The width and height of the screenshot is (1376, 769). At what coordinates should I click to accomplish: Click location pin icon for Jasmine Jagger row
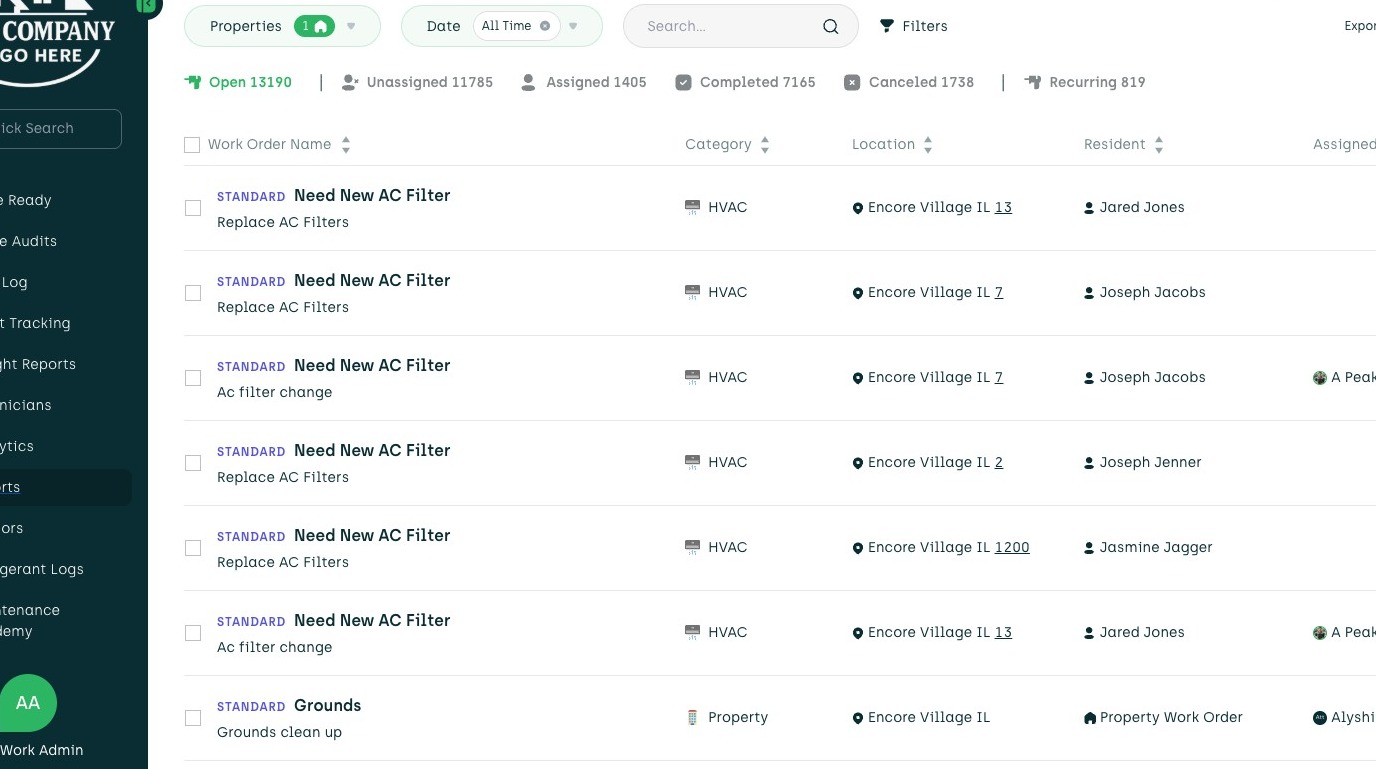pyautogui.click(x=857, y=548)
